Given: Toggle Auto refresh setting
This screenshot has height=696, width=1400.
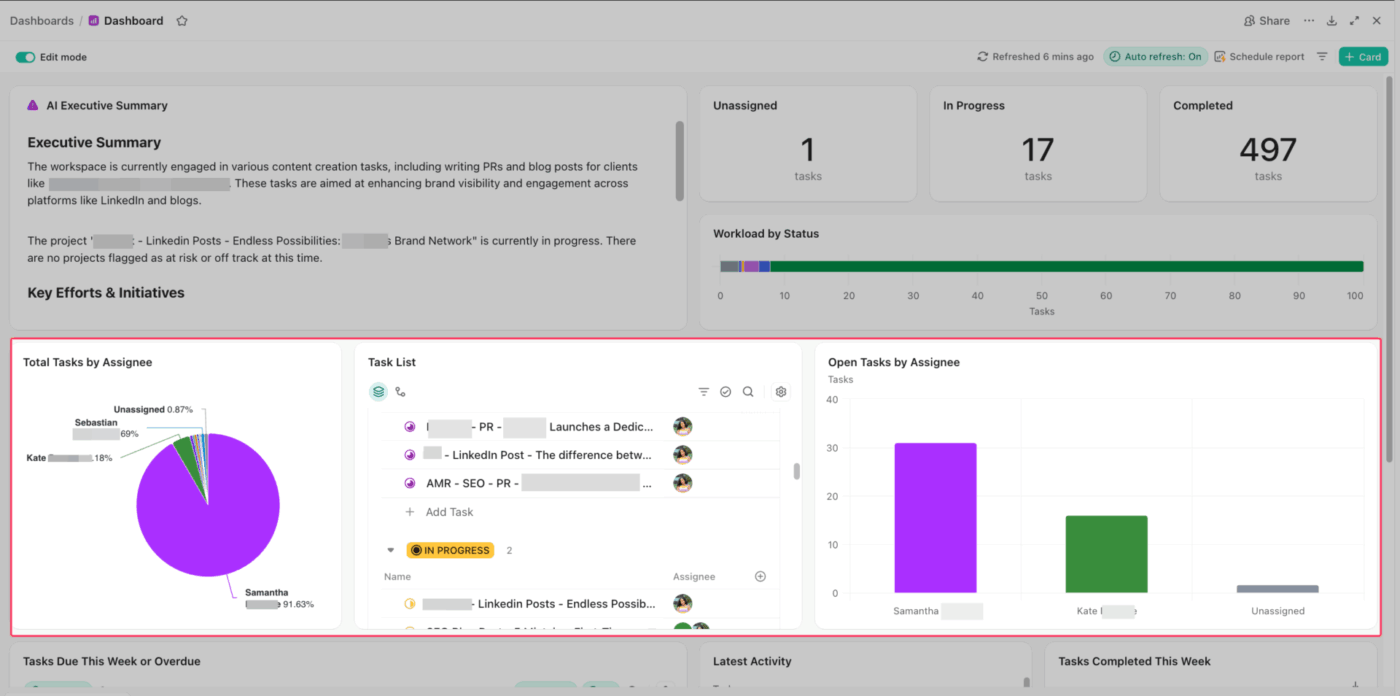Looking at the screenshot, I should pyautogui.click(x=1155, y=57).
